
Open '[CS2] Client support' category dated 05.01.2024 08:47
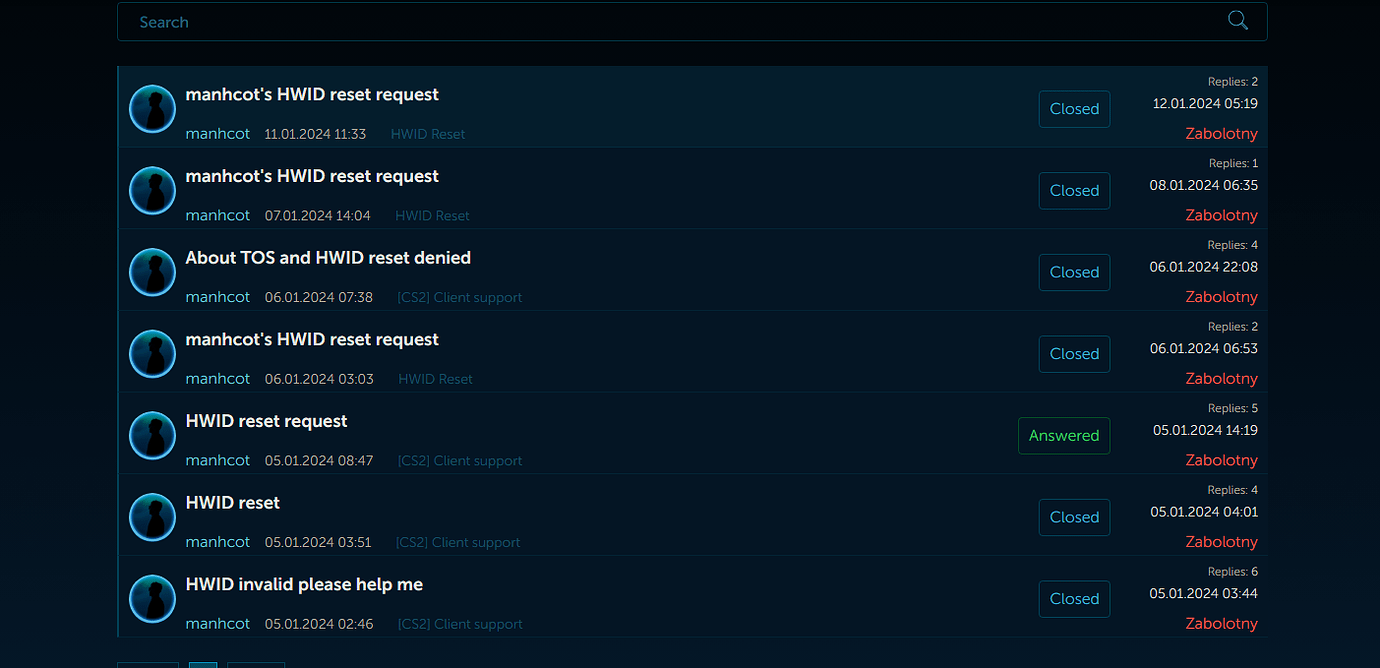(x=460, y=461)
